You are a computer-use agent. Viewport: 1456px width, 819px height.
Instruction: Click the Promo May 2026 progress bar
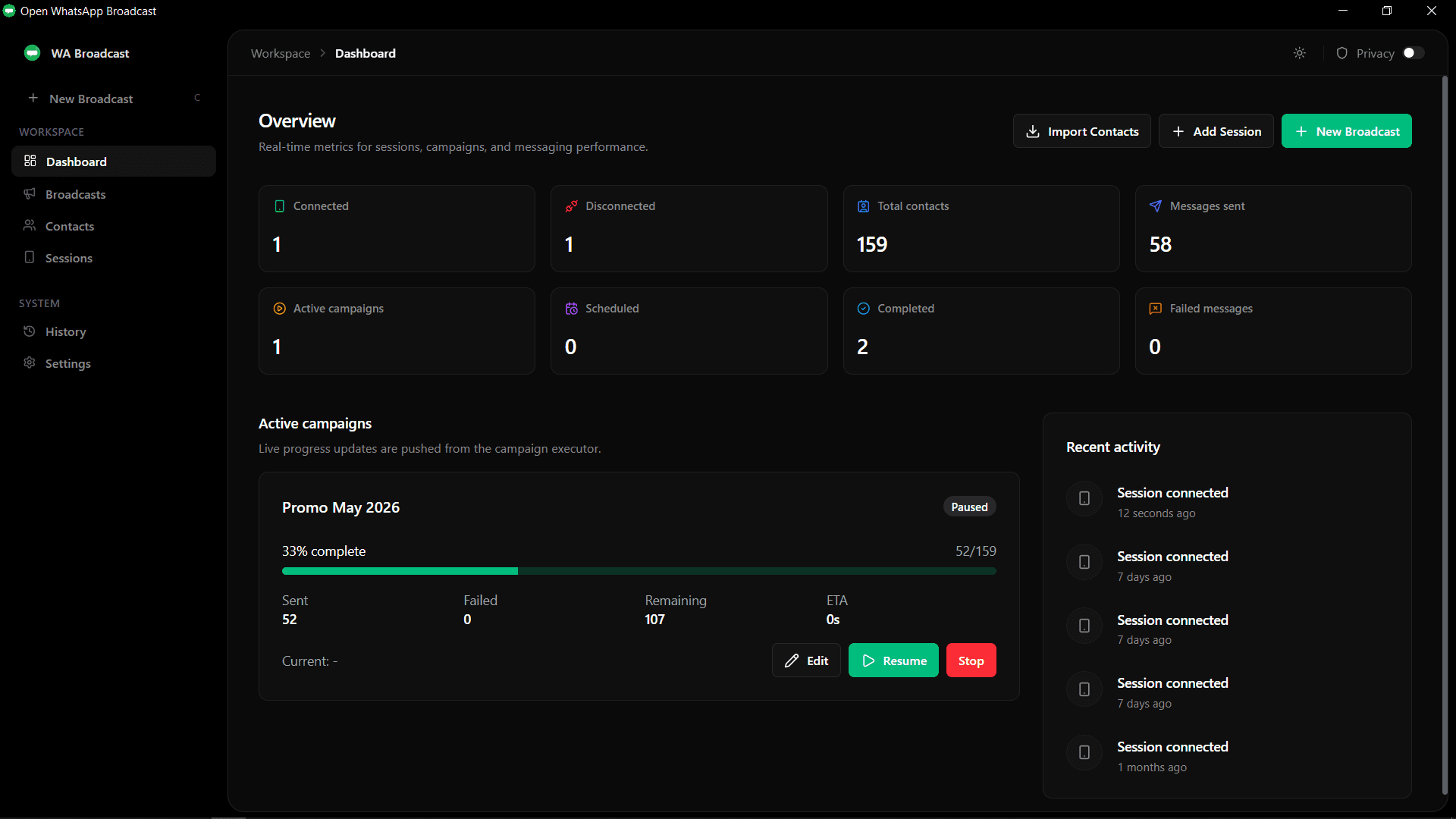pos(639,571)
